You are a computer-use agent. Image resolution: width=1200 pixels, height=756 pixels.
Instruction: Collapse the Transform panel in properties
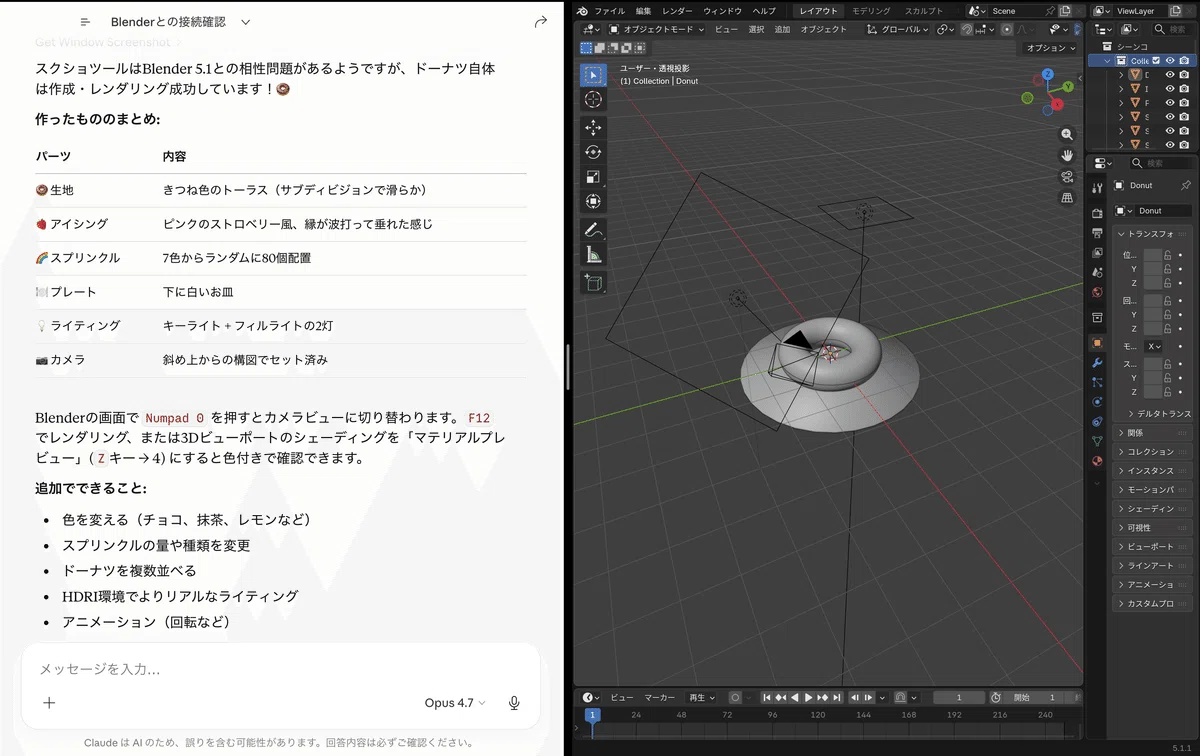[1153, 233]
